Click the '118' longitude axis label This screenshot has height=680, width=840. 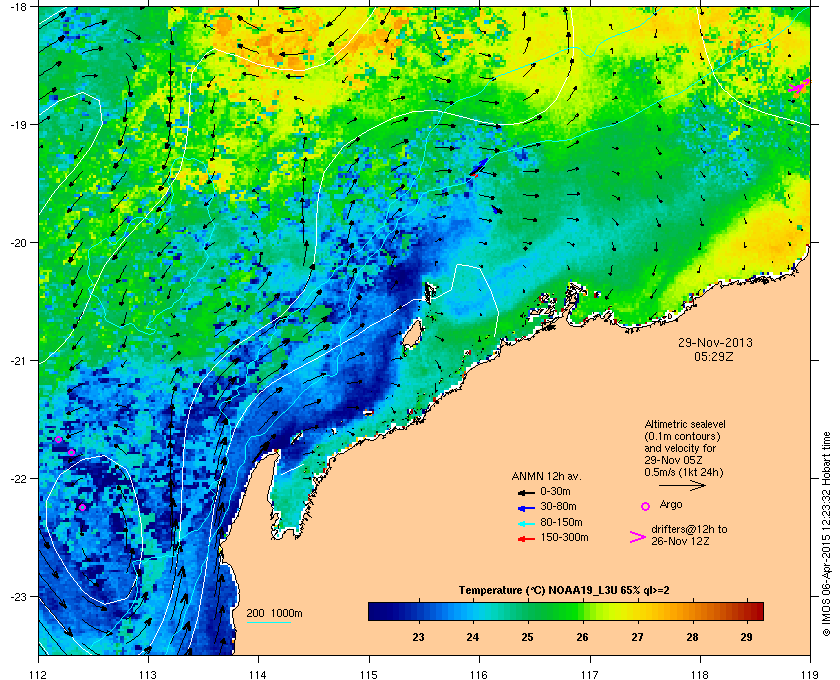(x=700, y=674)
